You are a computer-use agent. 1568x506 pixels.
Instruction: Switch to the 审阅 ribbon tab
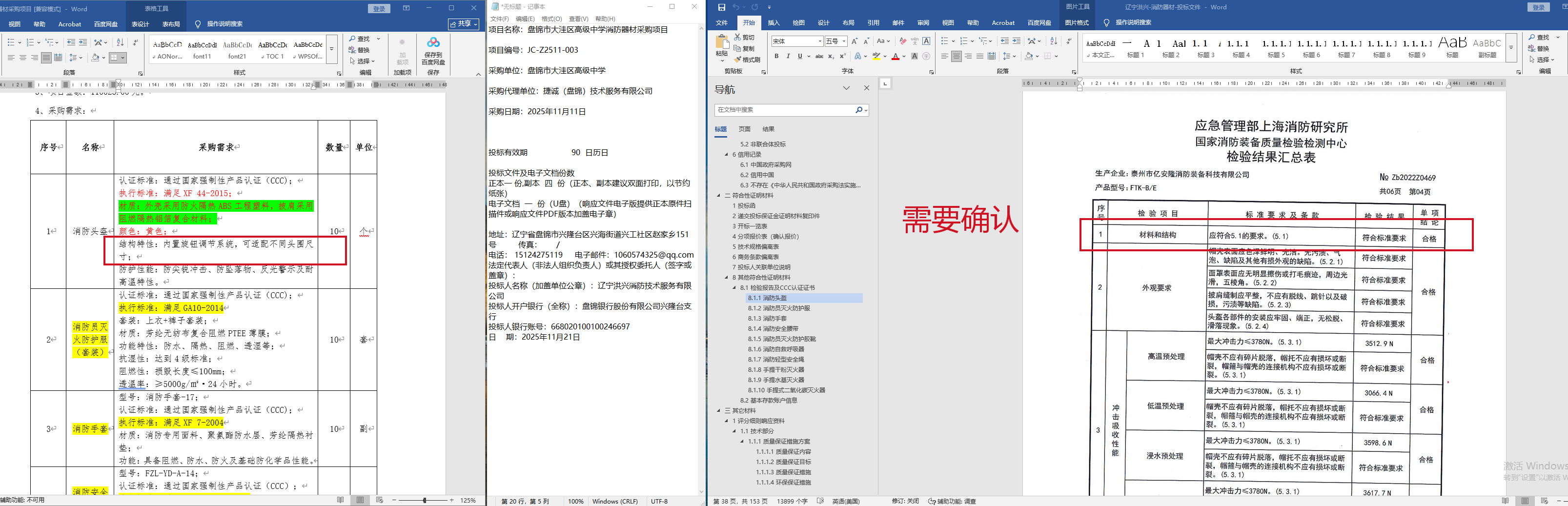pos(923,22)
